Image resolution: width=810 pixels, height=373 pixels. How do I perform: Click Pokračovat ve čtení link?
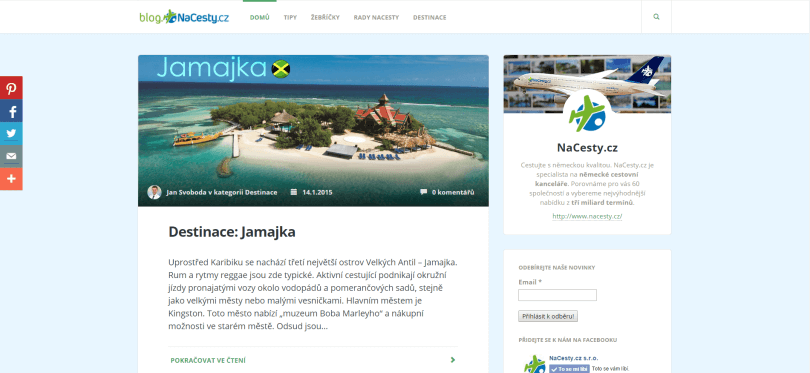(208, 361)
